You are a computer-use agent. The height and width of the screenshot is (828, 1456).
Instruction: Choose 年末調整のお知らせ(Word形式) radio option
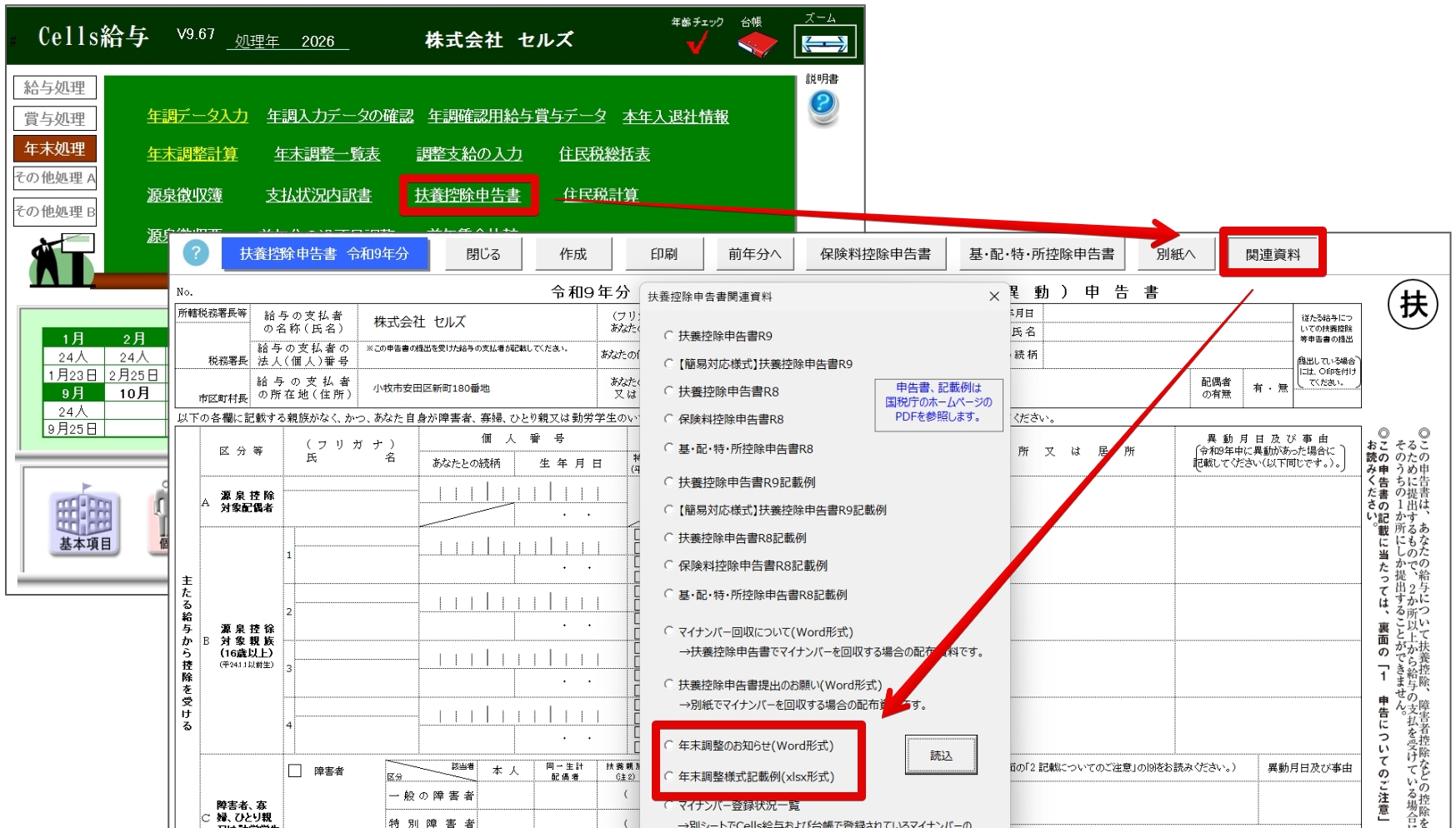tap(668, 746)
